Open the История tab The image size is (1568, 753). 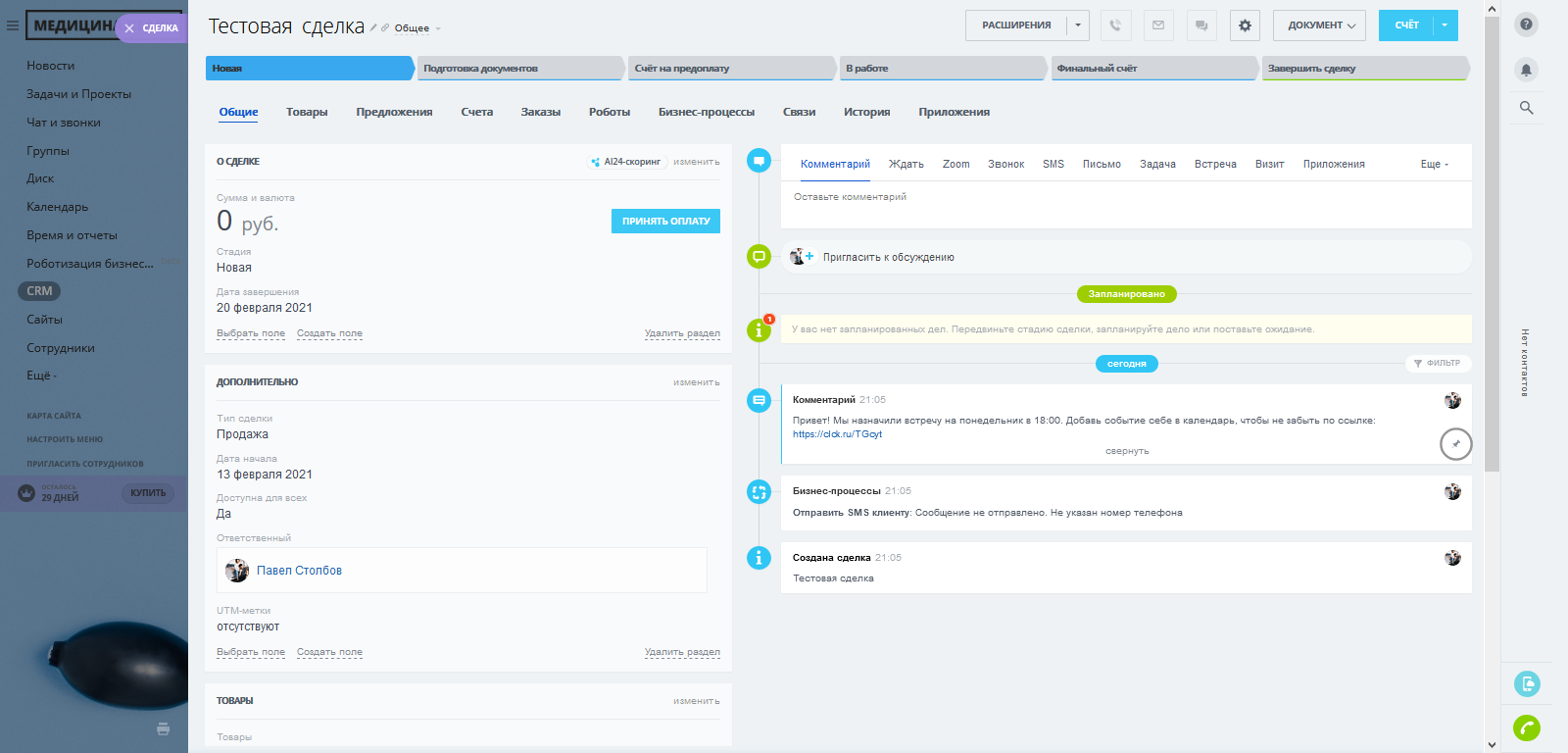(x=866, y=112)
